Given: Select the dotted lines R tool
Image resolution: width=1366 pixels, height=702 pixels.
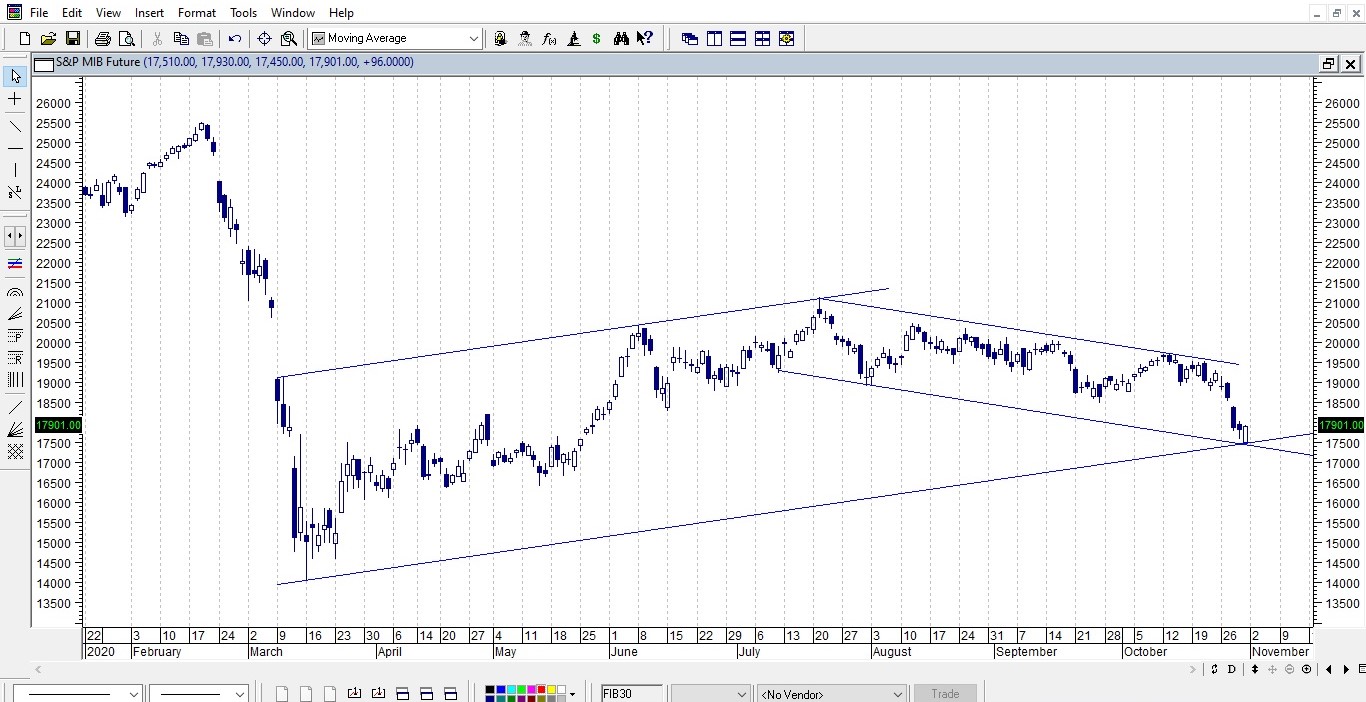Looking at the screenshot, I should click(x=15, y=359).
